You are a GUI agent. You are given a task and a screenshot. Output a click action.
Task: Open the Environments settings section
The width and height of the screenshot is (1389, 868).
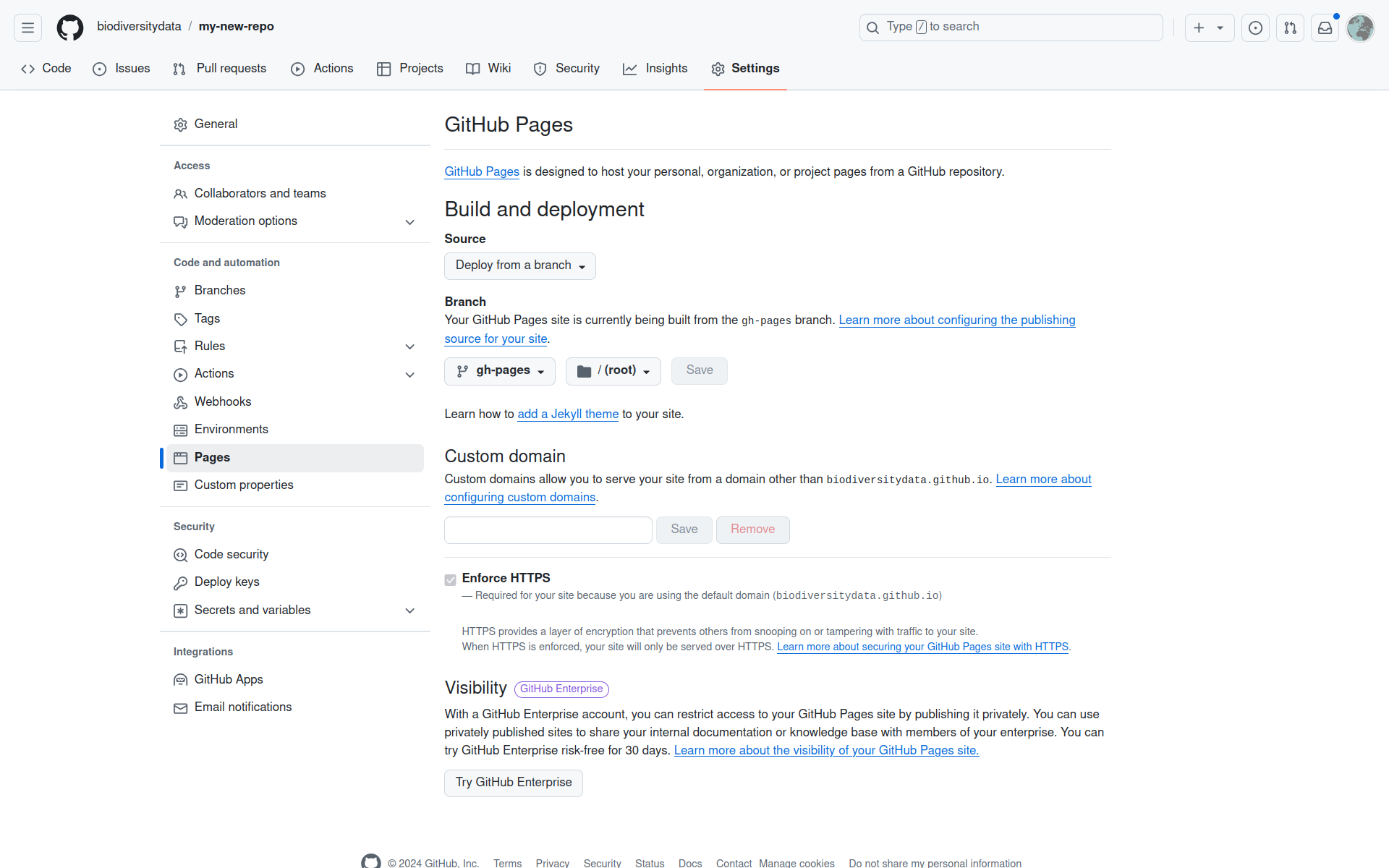click(231, 429)
